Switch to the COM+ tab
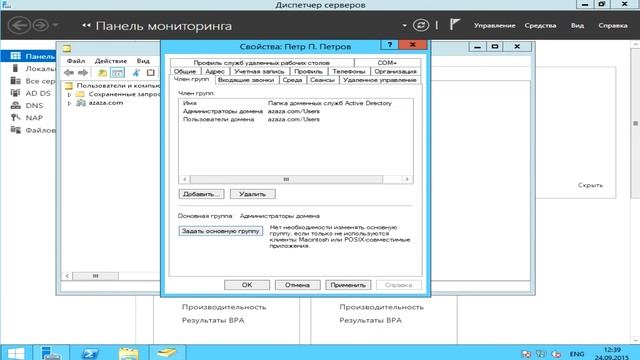The width and height of the screenshot is (640, 360). tap(387, 62)
